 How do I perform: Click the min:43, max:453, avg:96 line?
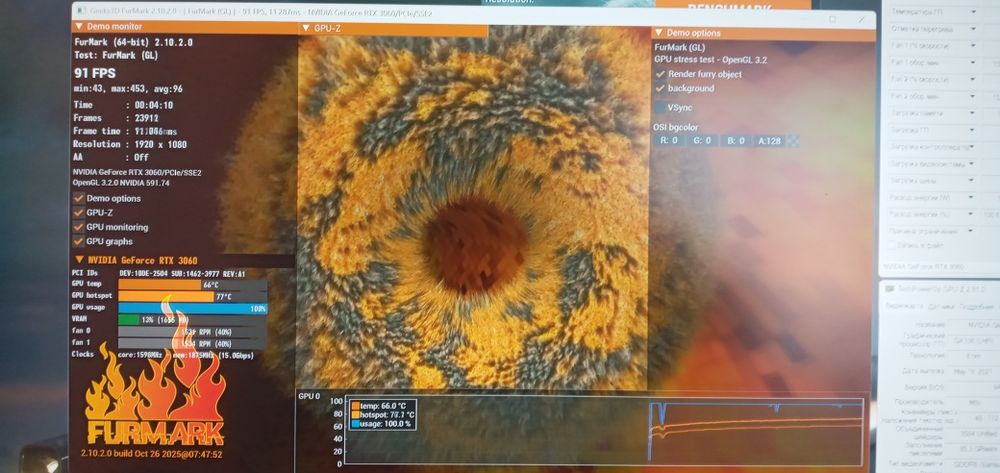tap(128, 89)
